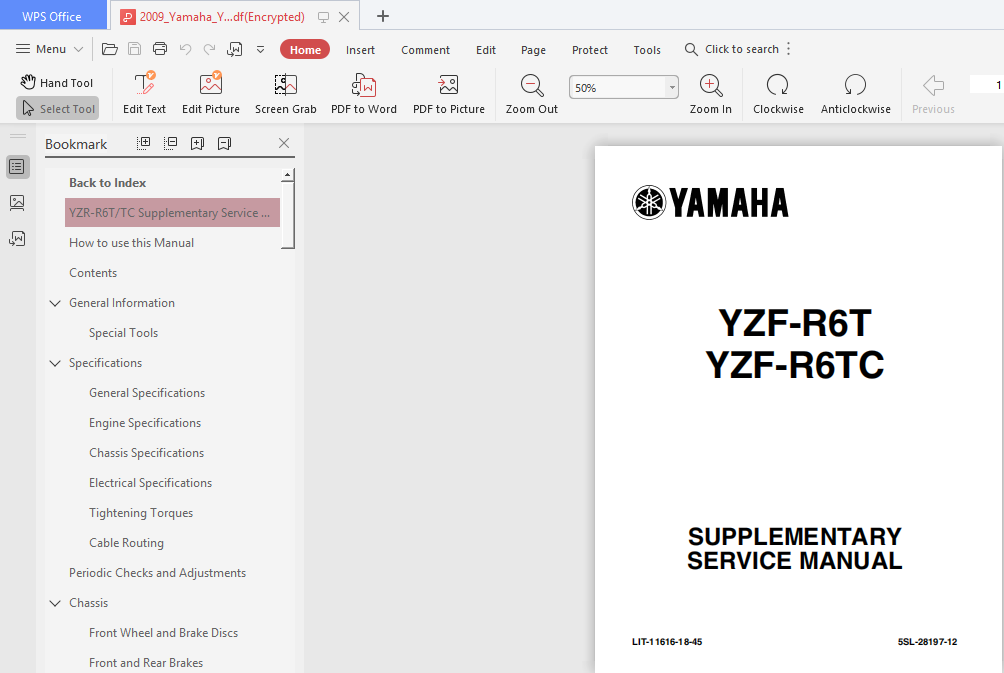Select 'YZR-R6T/TC Supplementary Service' bookmark
Viewport: 1004px width, 673px height.
[x=172, y=213]
